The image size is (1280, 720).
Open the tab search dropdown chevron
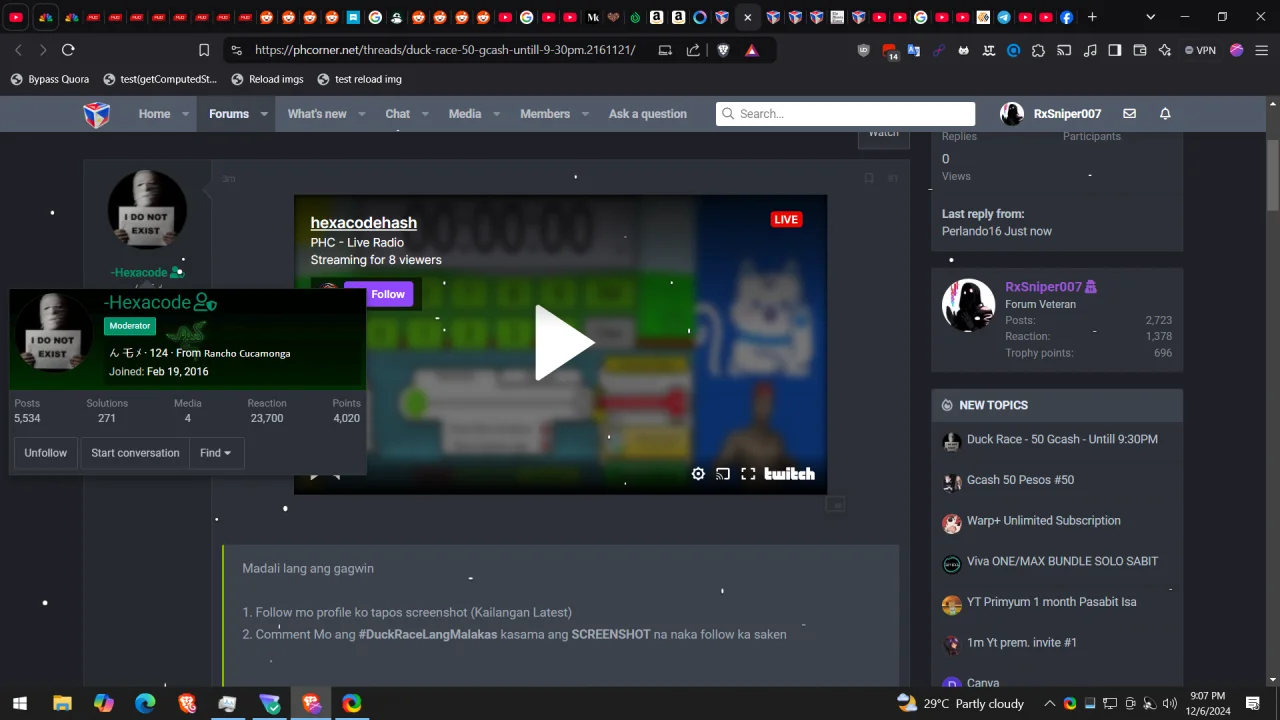click(x=1150, y=17)
